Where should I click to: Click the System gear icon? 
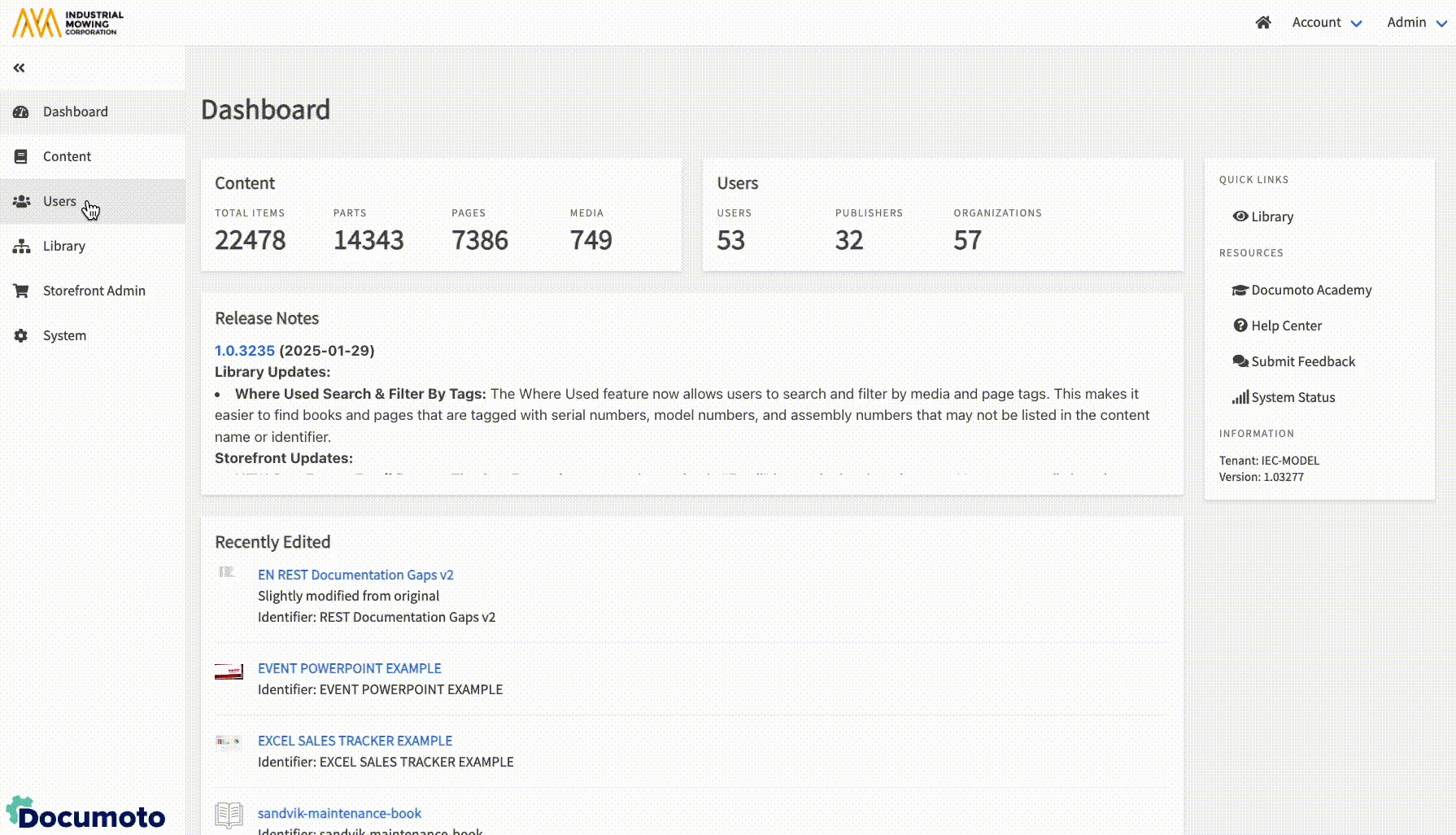(22, 335)
